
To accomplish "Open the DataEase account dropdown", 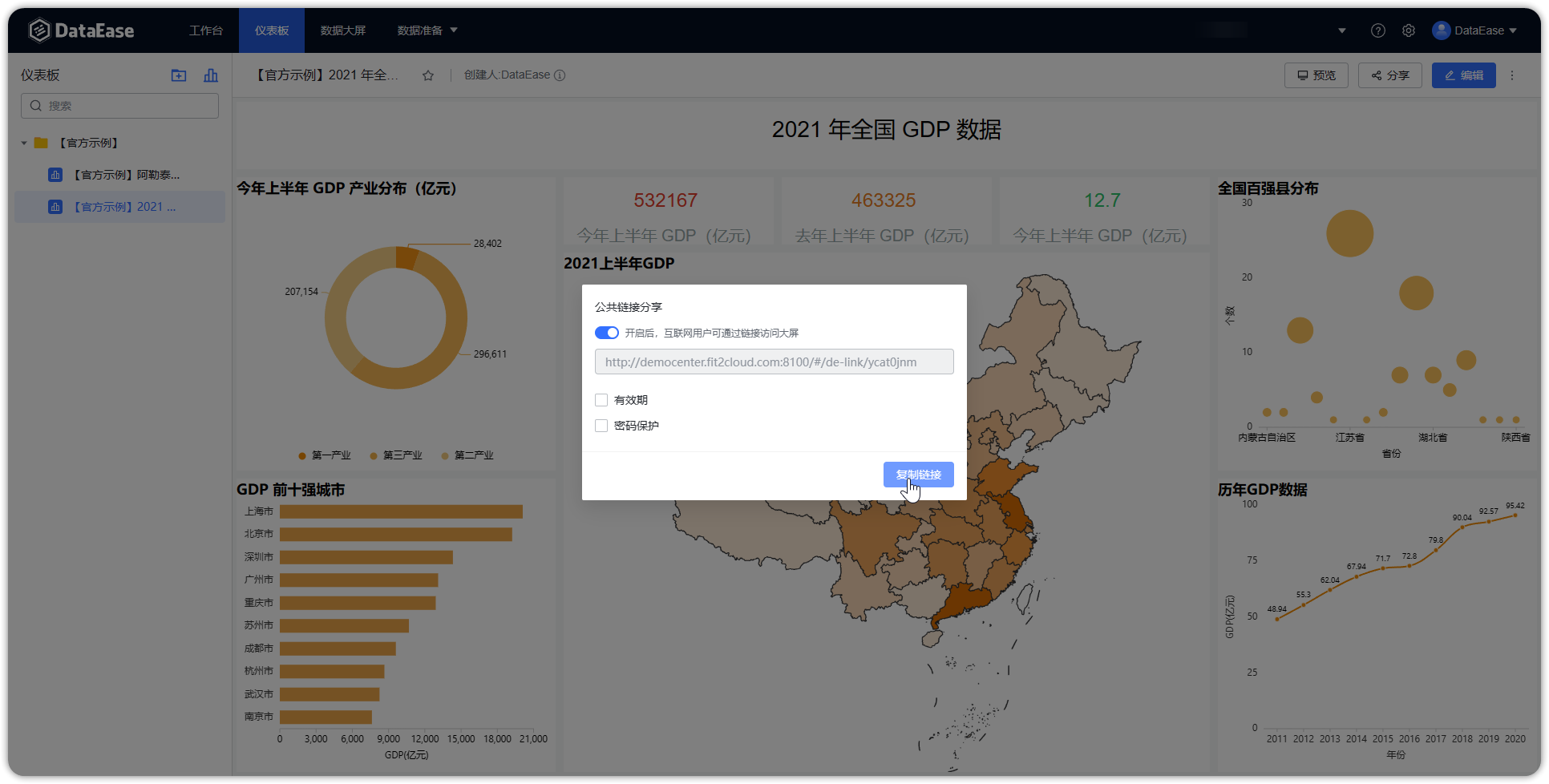I will (x=1475, y=30).
